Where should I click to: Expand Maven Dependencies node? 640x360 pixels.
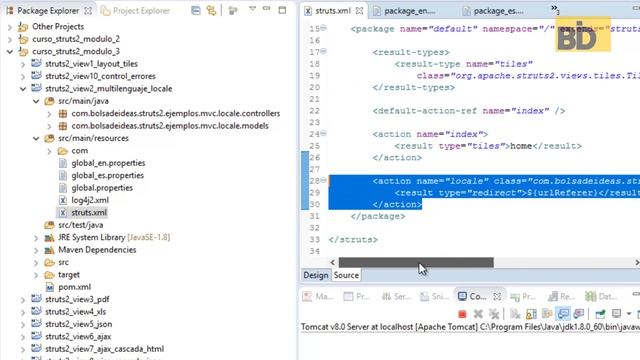[36, 250]
